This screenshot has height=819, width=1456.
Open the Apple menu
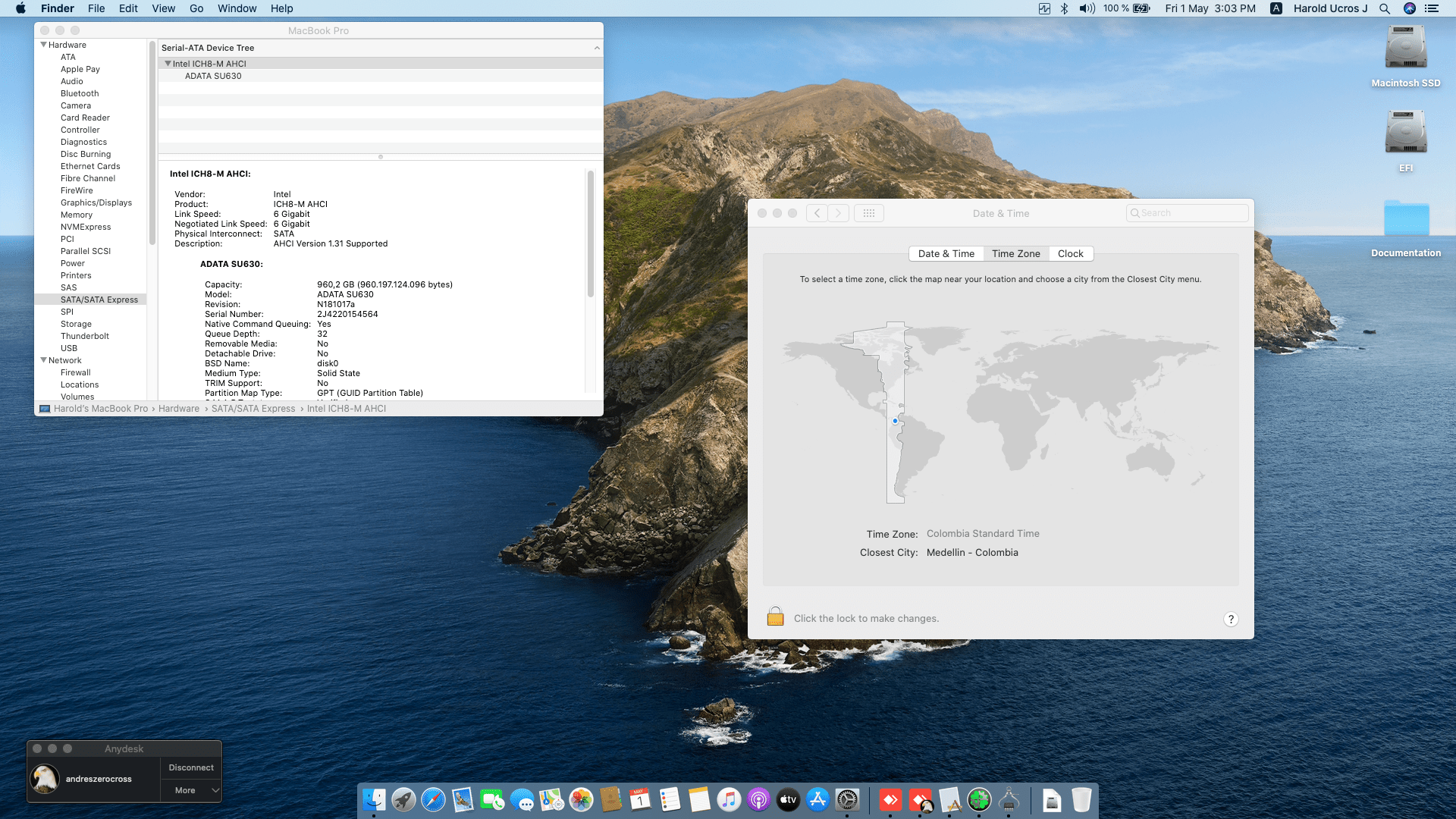(21, 8)
